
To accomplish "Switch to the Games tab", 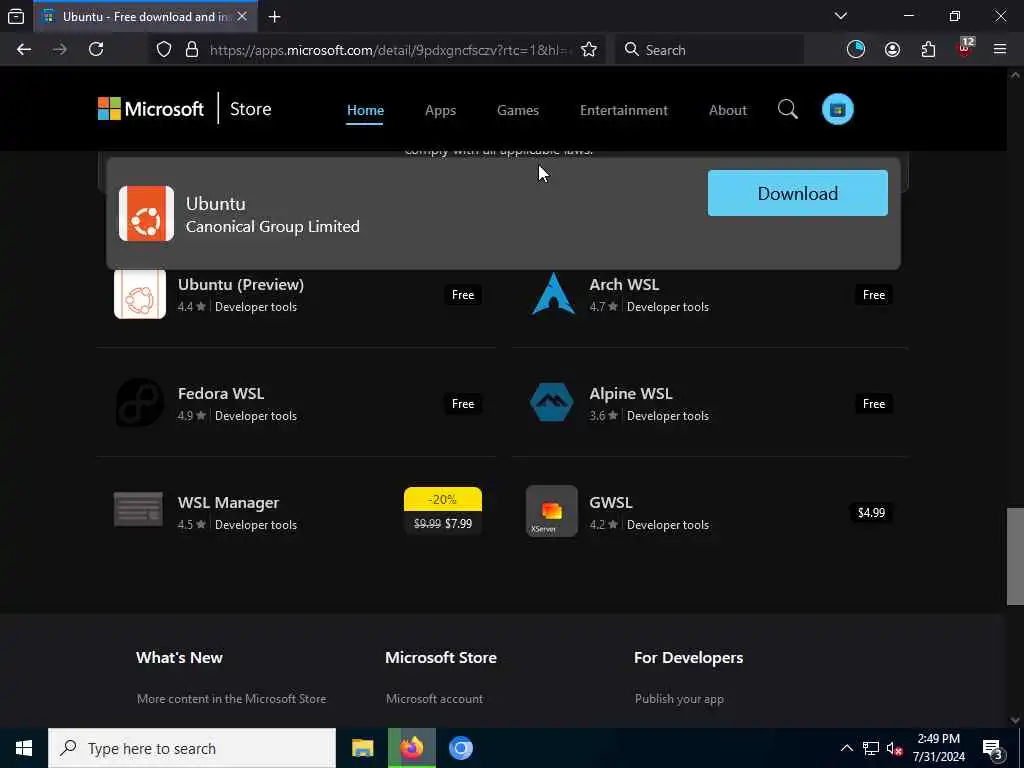I will click(518, 110).
